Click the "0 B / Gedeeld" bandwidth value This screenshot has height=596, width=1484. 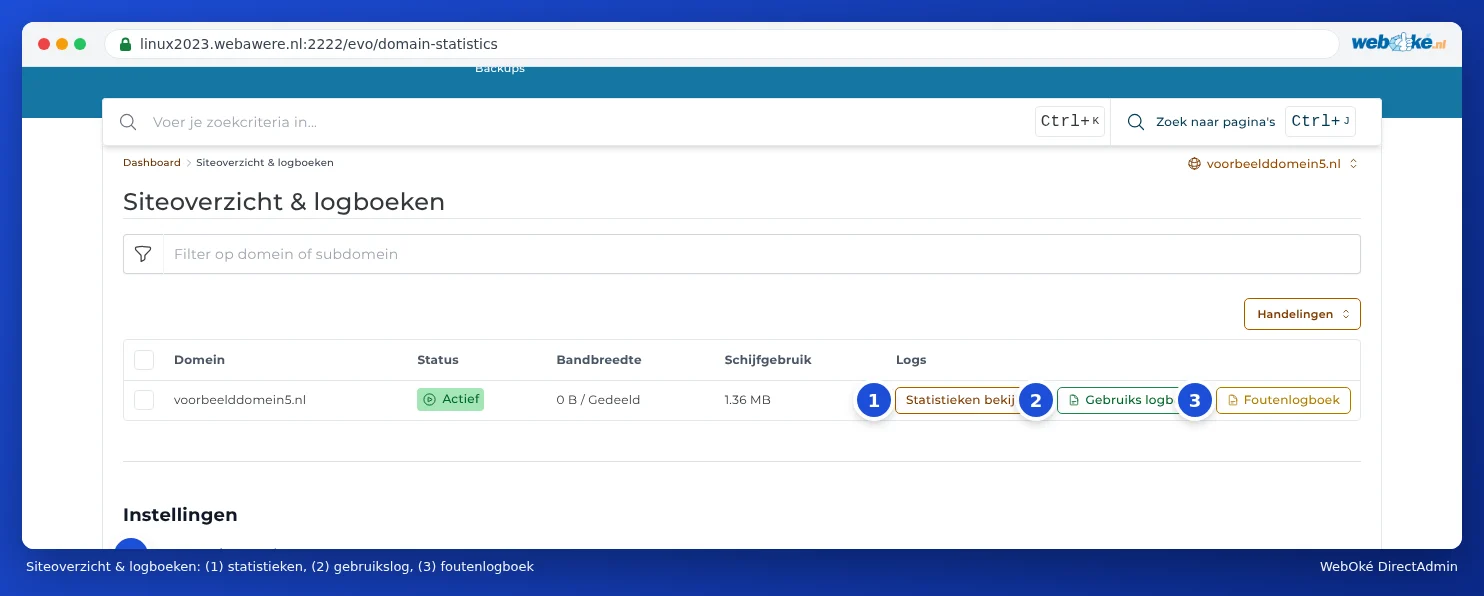coord(598,400)
